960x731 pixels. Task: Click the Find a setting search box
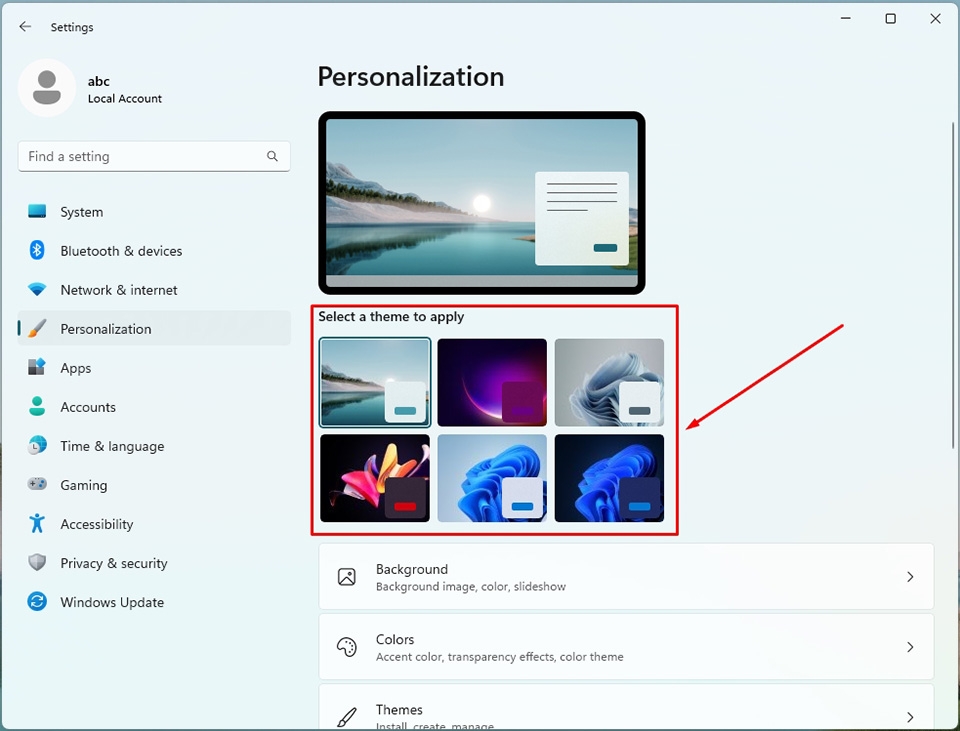pyautogui.click(x=154, y=156)
